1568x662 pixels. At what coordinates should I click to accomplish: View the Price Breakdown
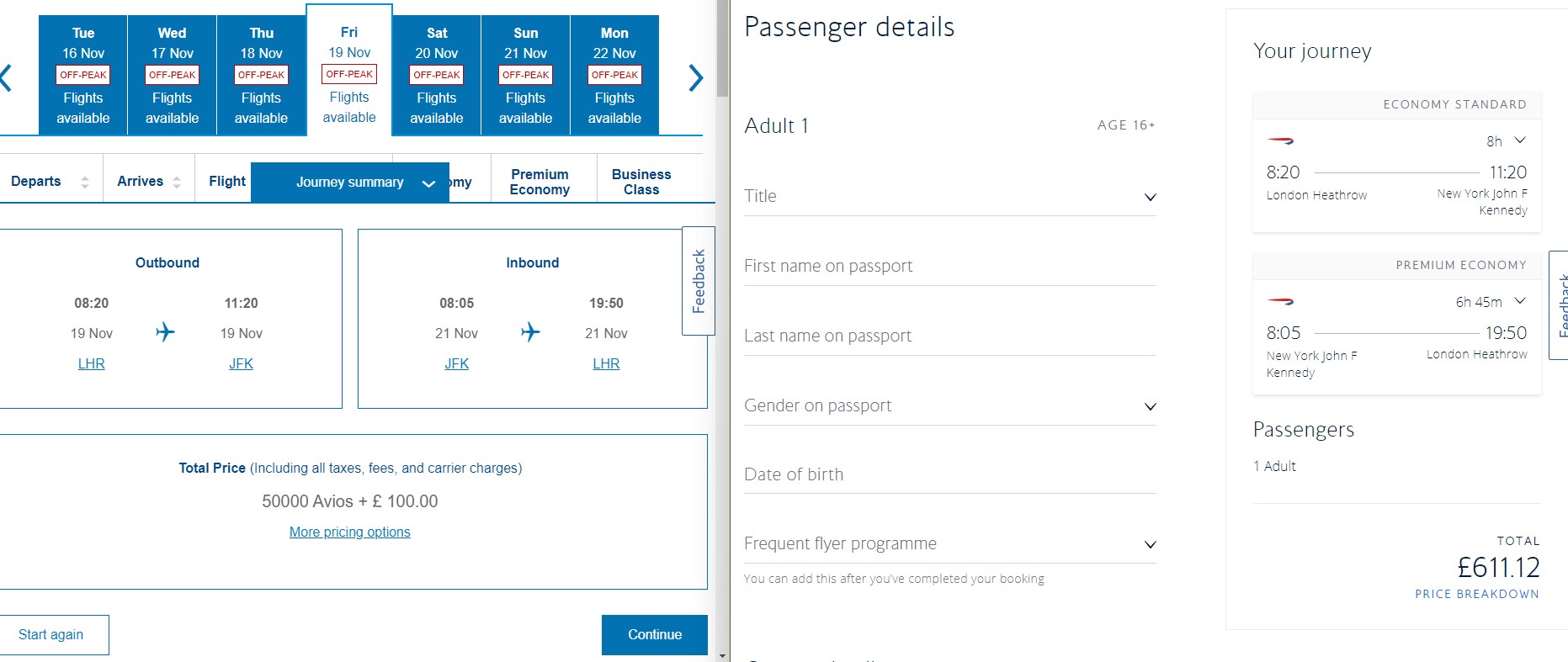click(1476, 594)
